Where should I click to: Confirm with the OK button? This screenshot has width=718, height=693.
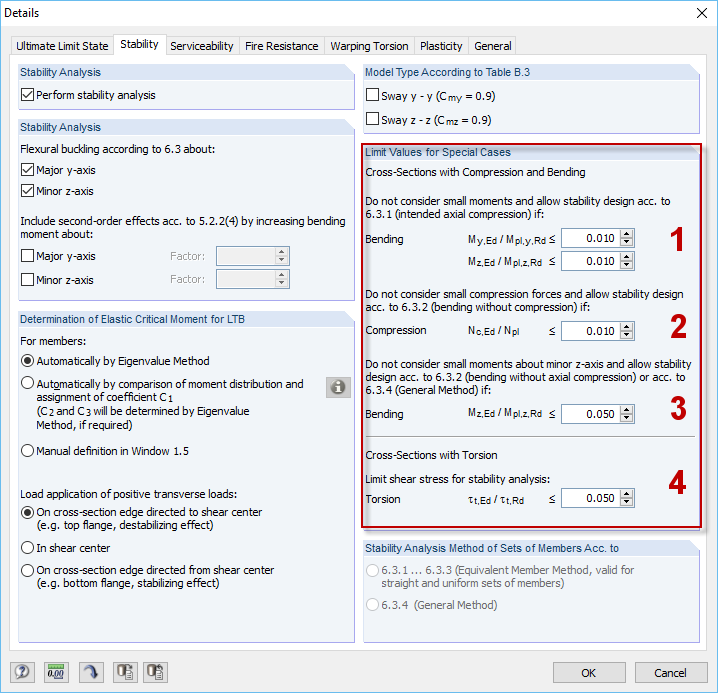[589, 672]
